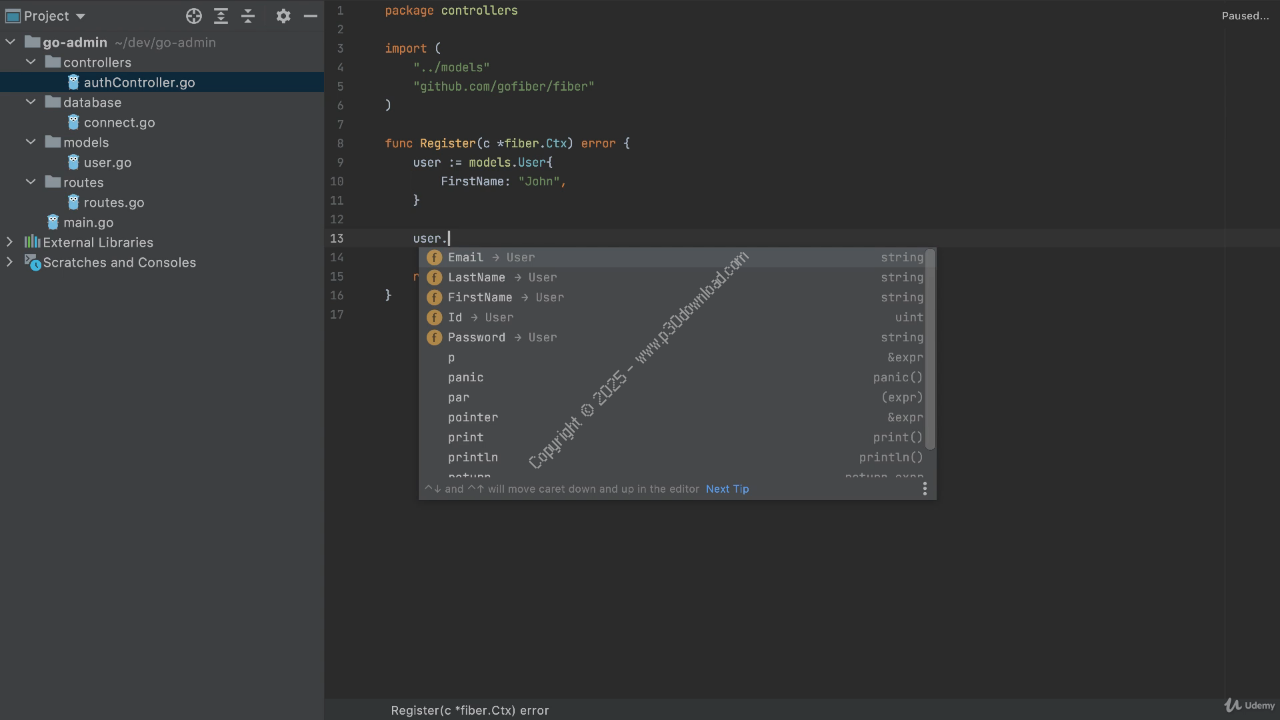Image resolution: width=1280 pixels, height=720 pixels.
Task: Open Project panel settings gear
Action: pos(283,16)
